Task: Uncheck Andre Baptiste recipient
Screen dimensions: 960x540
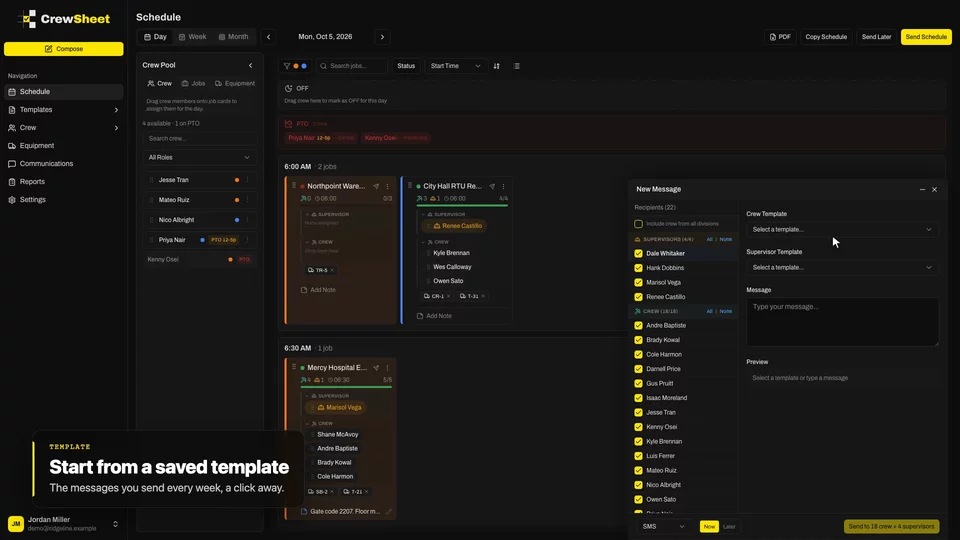Action: [x=639, y=326]
